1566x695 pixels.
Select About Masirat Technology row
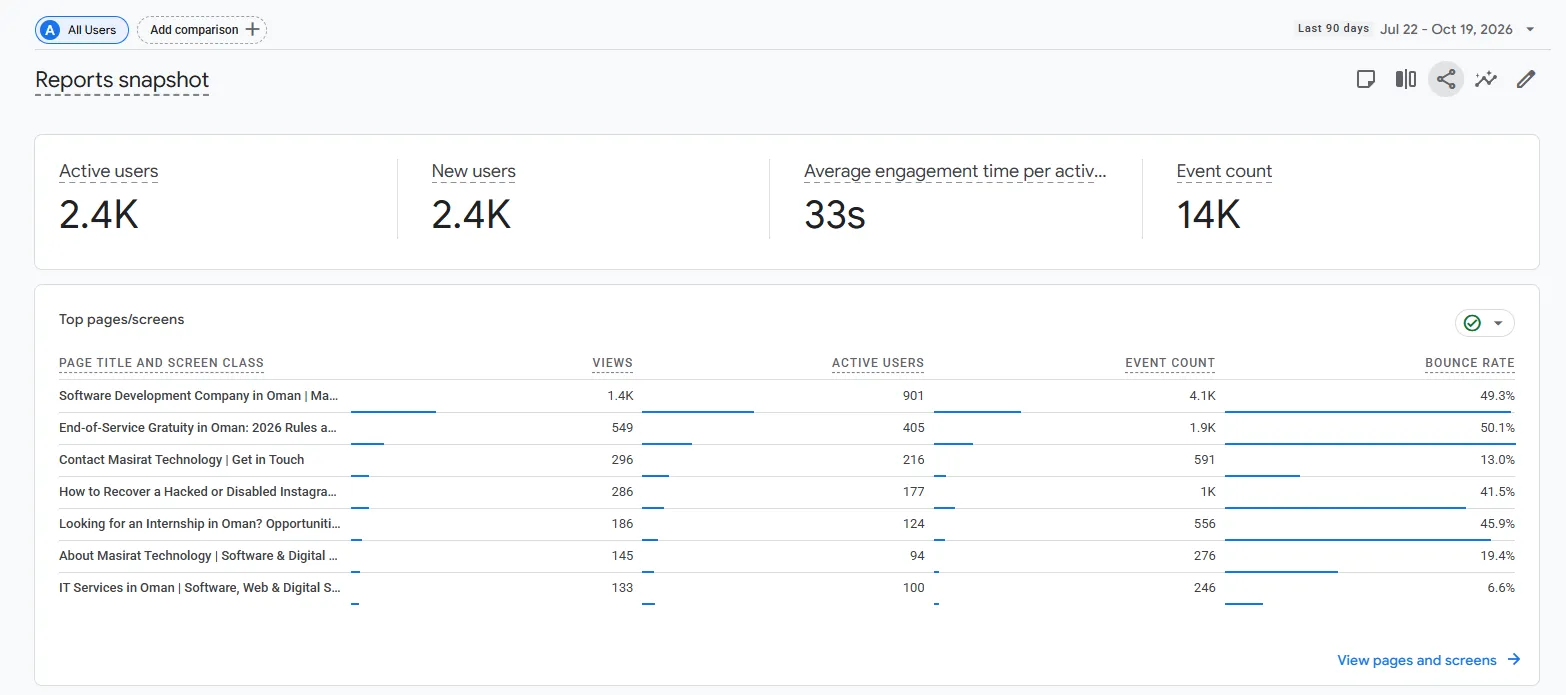coord(787,556)
